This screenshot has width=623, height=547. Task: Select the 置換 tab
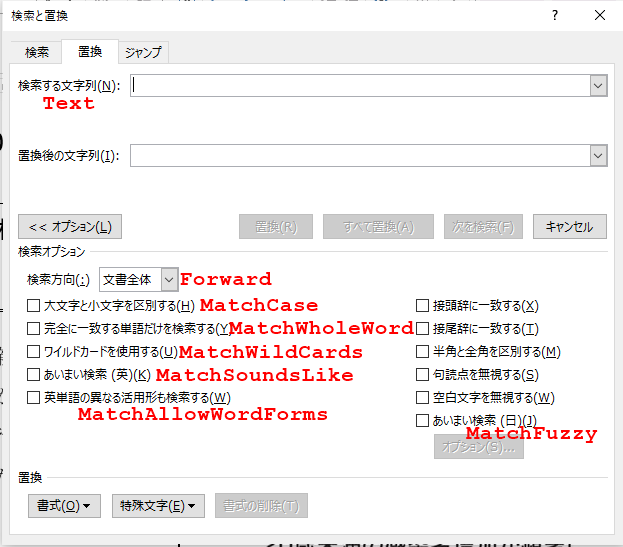click(90, 51)
